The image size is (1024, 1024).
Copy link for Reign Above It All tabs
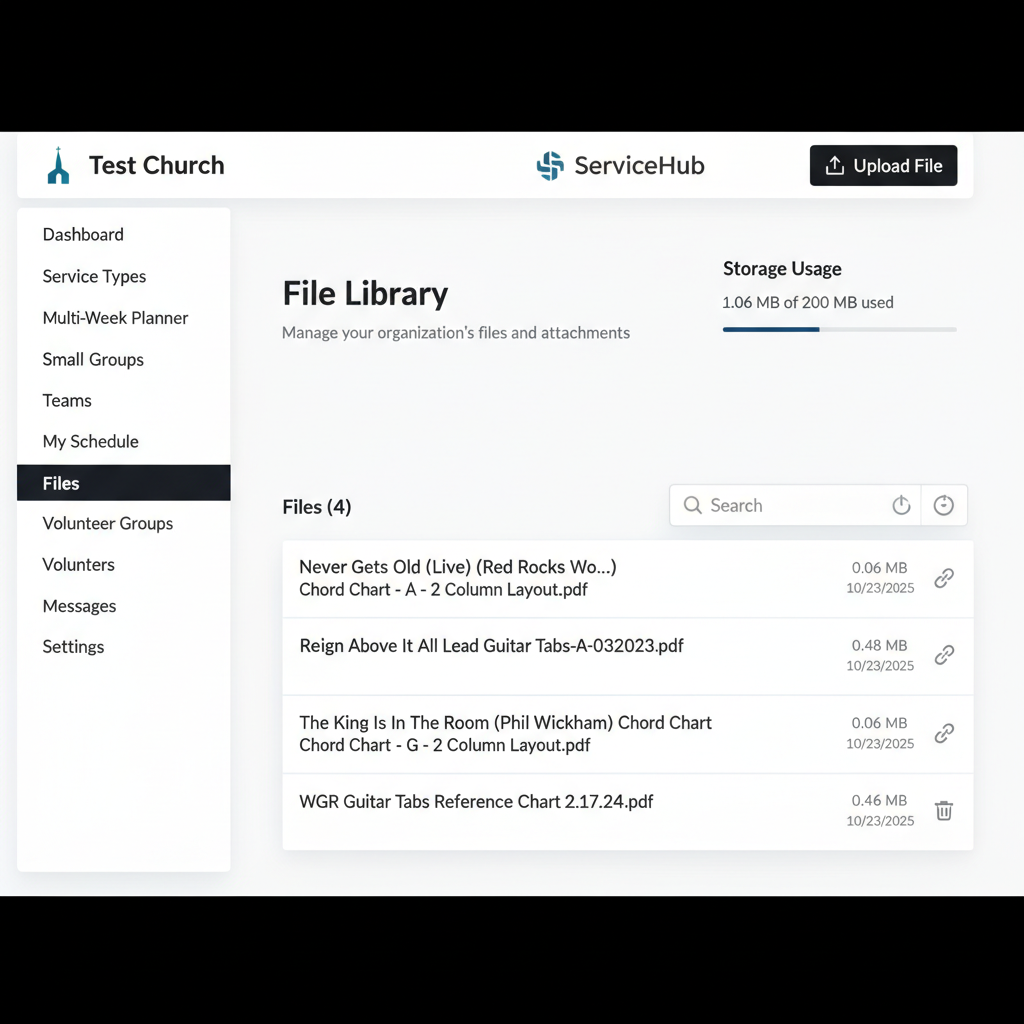(943, 655)
